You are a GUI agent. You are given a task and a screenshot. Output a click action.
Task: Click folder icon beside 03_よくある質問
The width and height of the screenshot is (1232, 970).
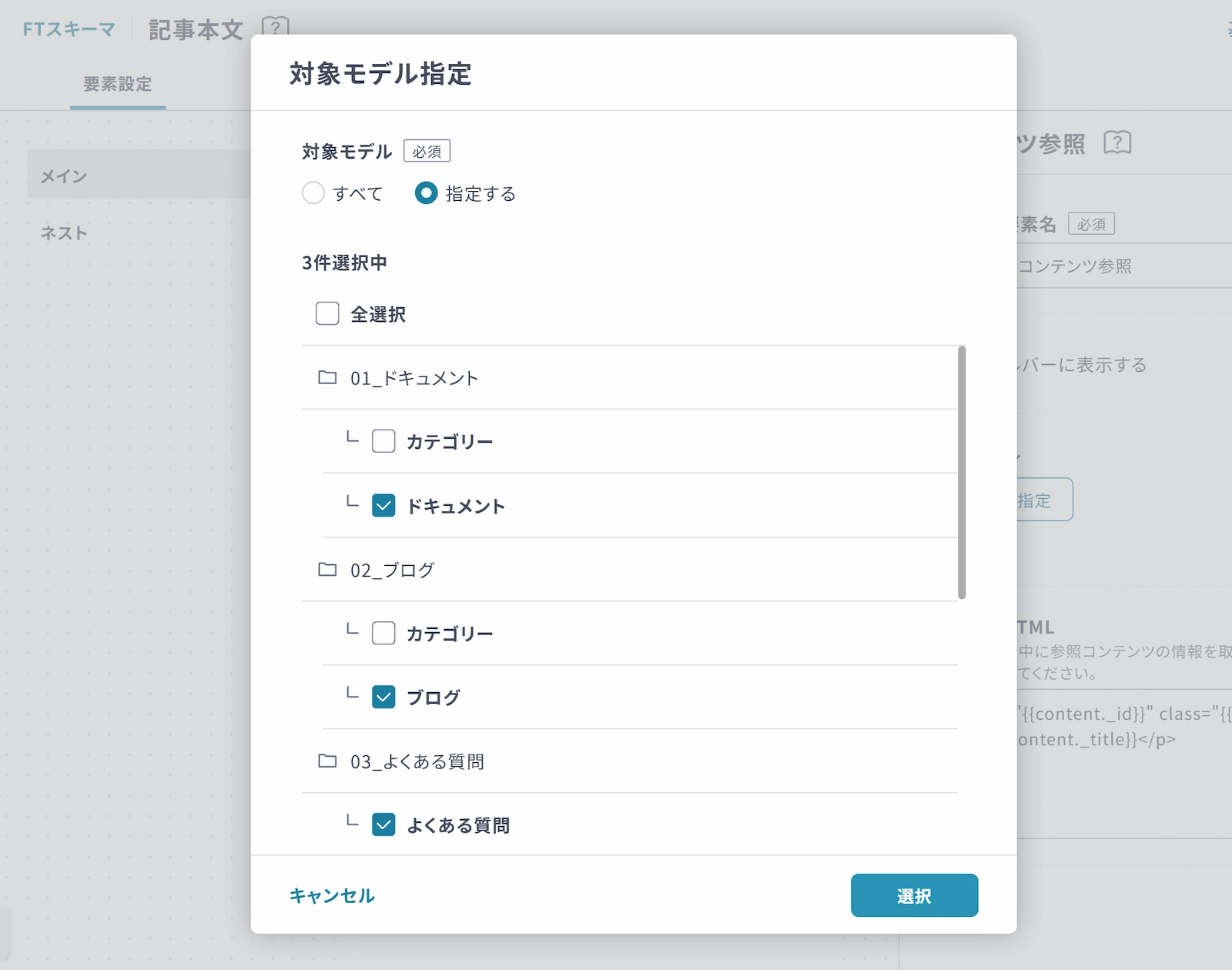(x=327, y=761)
